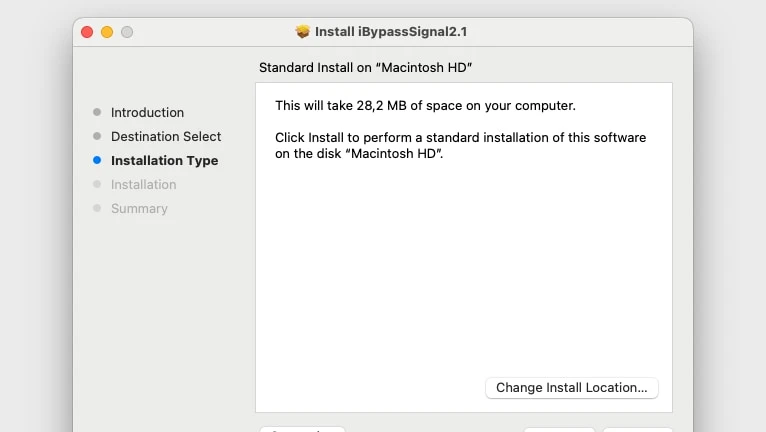Click the Change Install Location button

tap(572, 388)
